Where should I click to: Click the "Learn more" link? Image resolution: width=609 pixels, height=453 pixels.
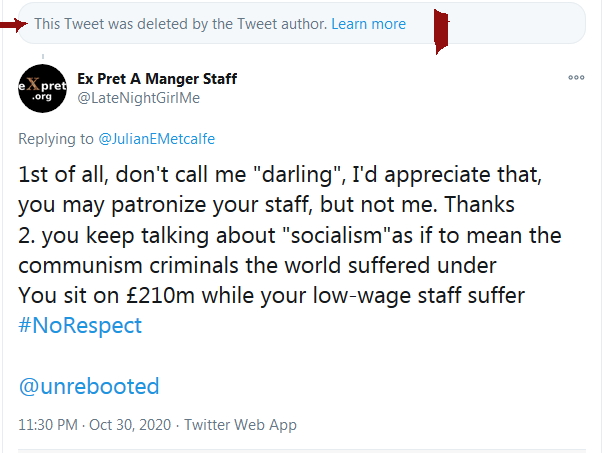[x=368, y=24]
